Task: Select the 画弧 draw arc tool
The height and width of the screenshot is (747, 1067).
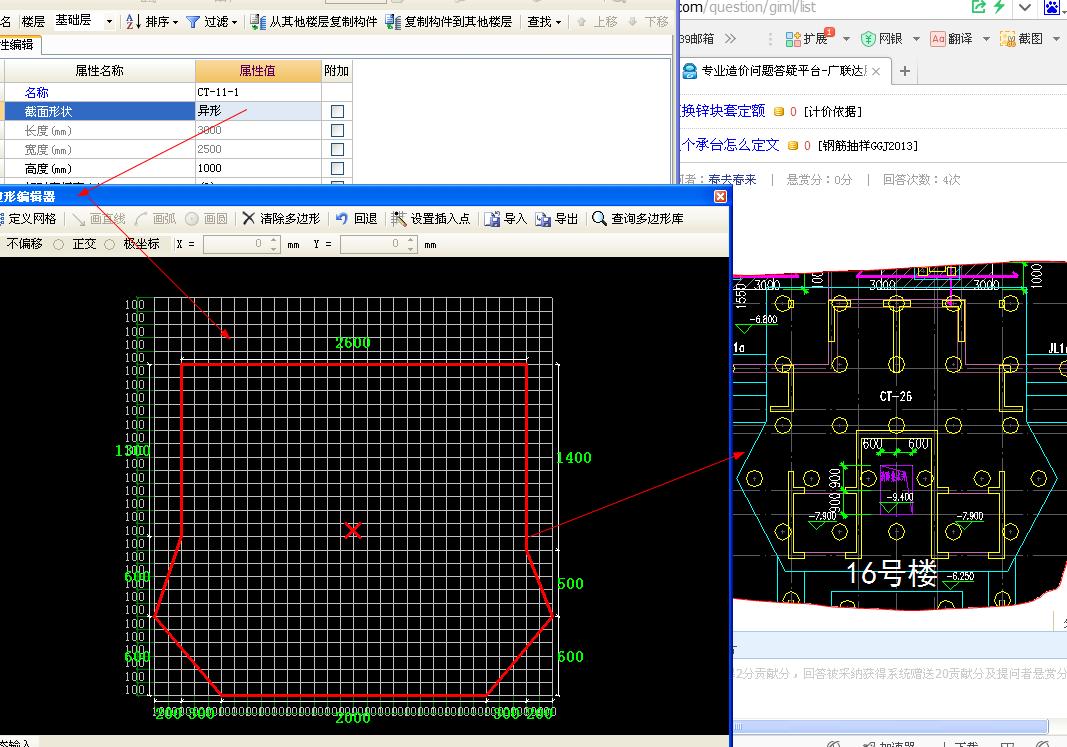Action: point(156,218)
